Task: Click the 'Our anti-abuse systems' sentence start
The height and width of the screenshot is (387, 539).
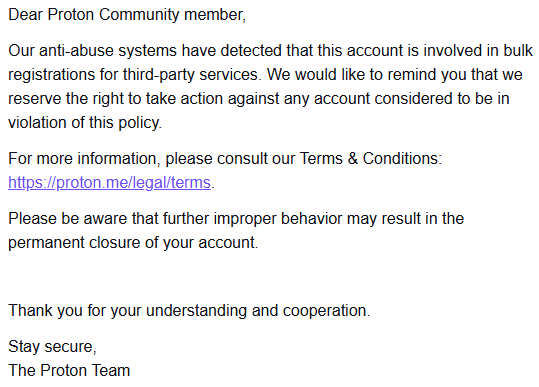Action: tap(92, 51)
